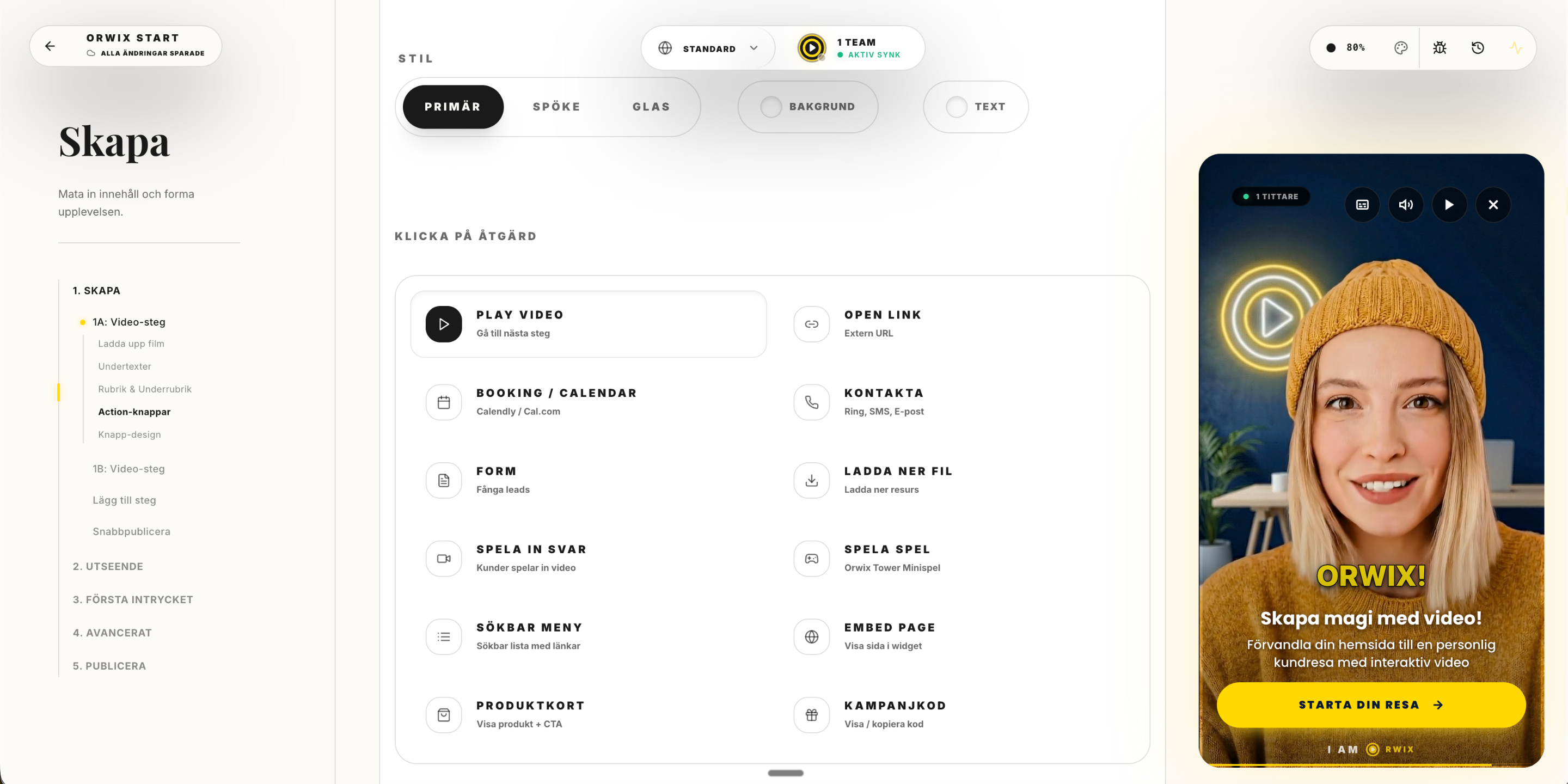Image resolution: width=1568 pixels, height=784 pixels.
Task: Toggle captions in the video preview
Action: click(x=1362, y=205)
